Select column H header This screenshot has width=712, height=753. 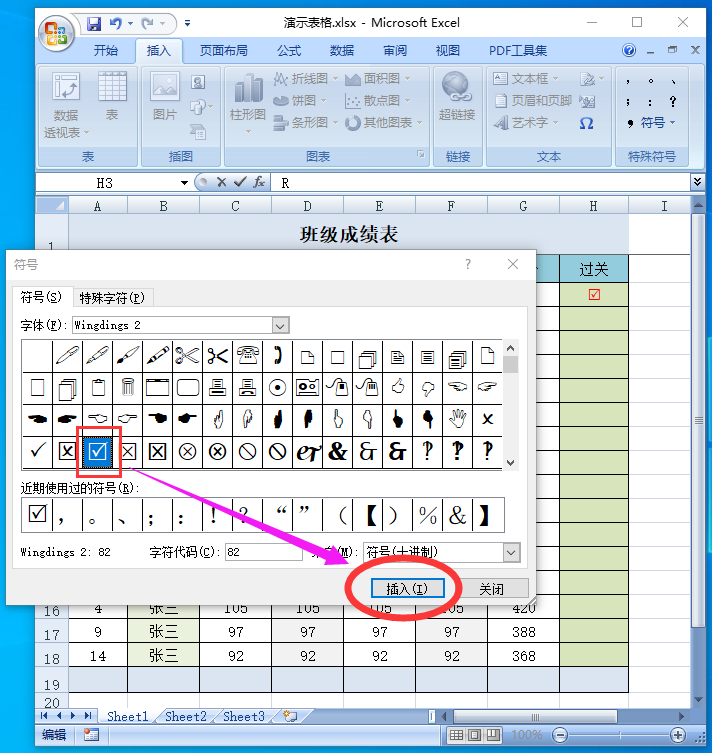pos(594,206)
